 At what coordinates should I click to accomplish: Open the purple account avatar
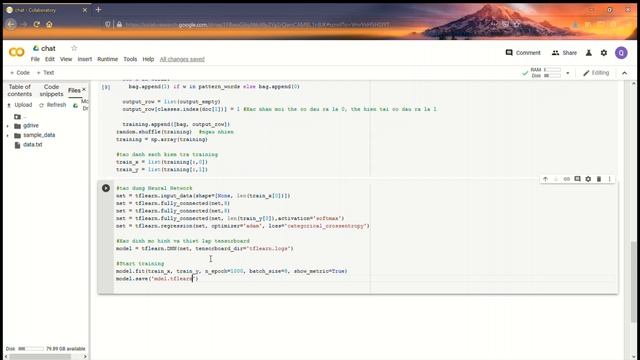[621, 53]
